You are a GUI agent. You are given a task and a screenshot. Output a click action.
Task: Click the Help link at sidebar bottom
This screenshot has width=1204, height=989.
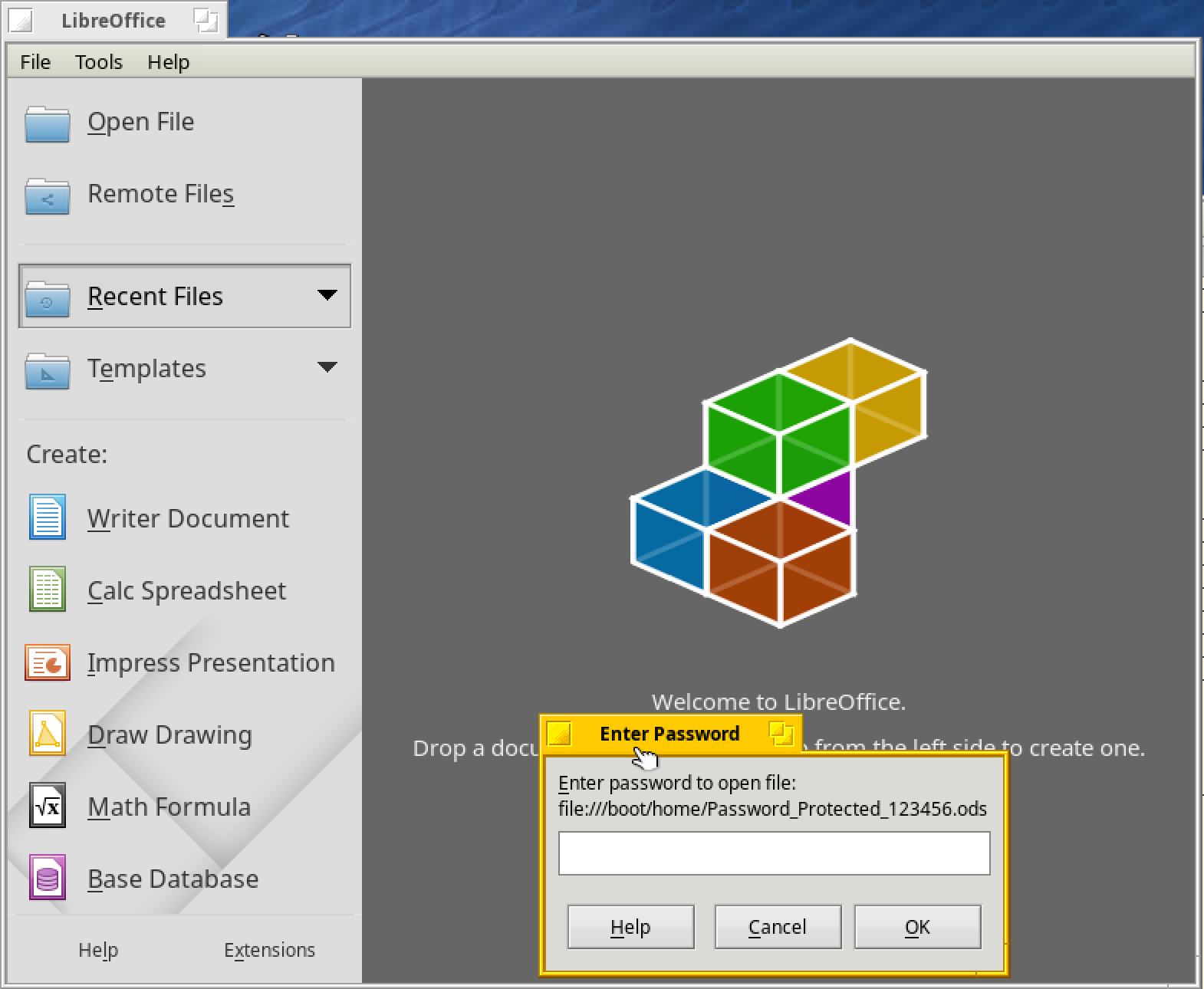(x=98, y=950)
